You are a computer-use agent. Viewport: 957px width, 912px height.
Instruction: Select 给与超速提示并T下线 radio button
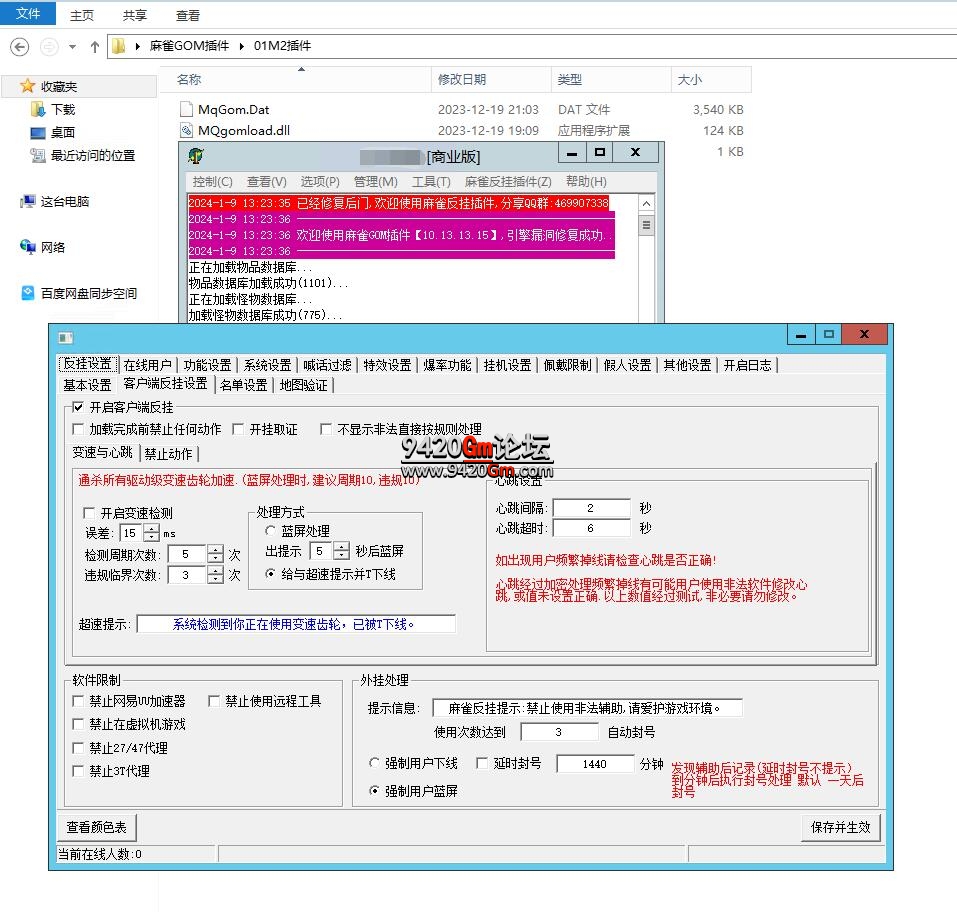270,574
